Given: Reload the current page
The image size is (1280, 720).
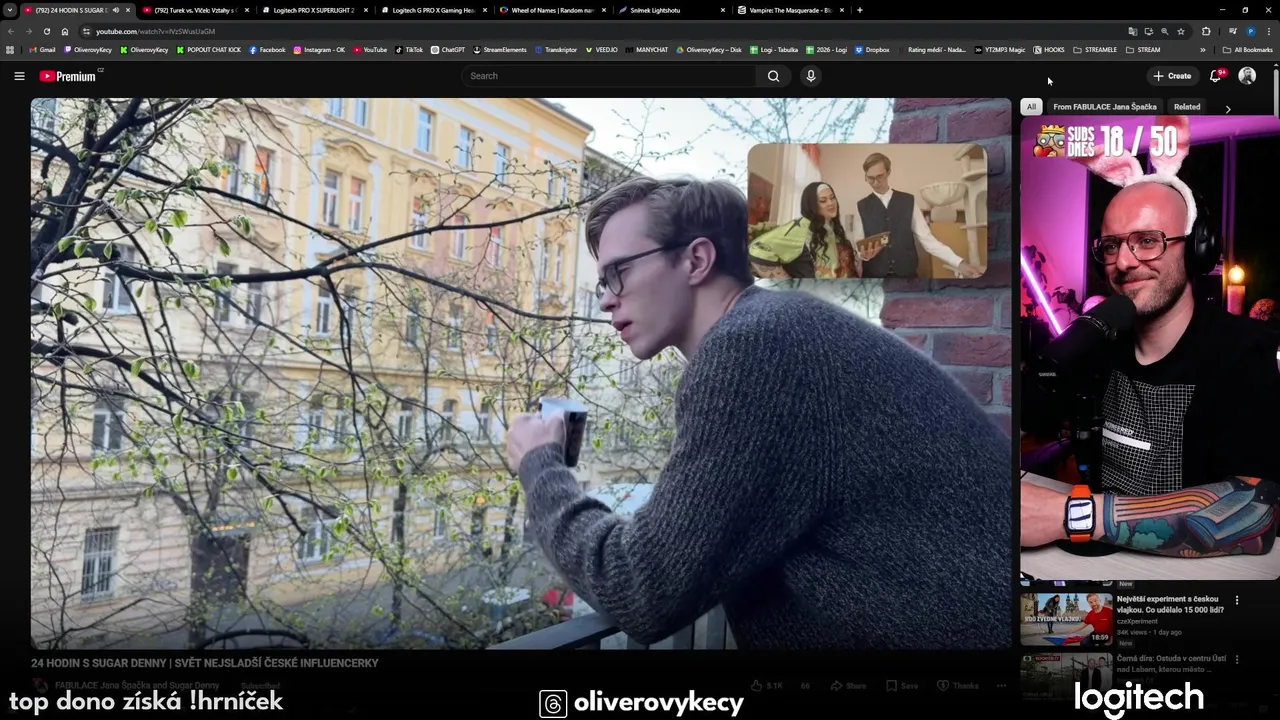Looking at the screenshot, I should (x=46, y=31).
